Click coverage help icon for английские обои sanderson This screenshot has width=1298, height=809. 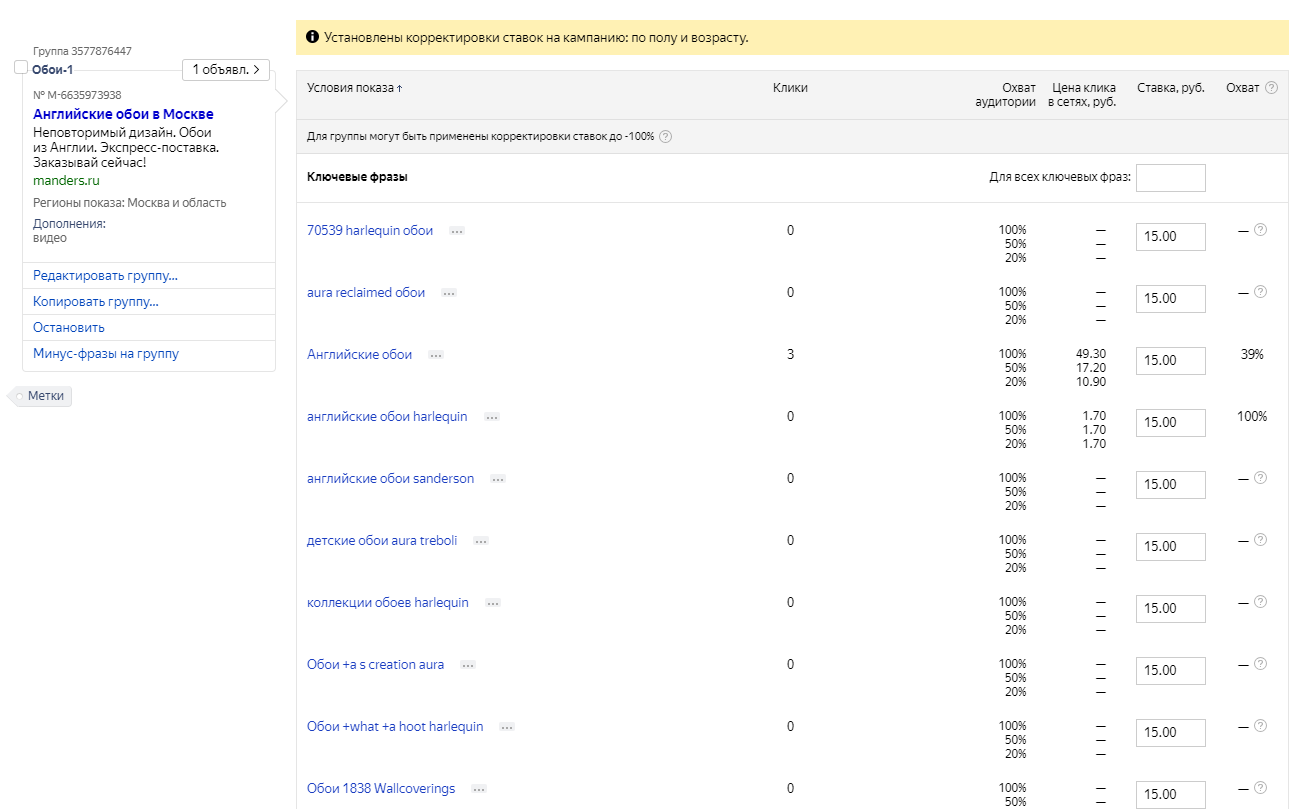click(1260, 478)
